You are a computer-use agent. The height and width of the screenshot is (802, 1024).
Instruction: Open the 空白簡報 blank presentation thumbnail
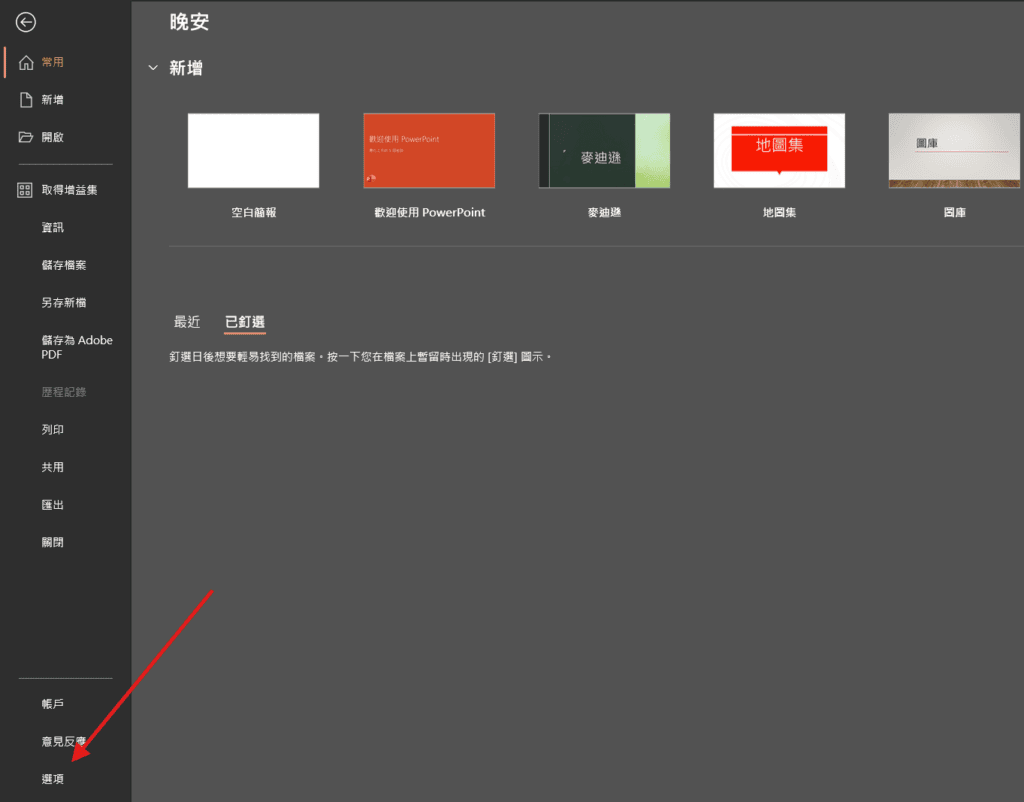254,151
